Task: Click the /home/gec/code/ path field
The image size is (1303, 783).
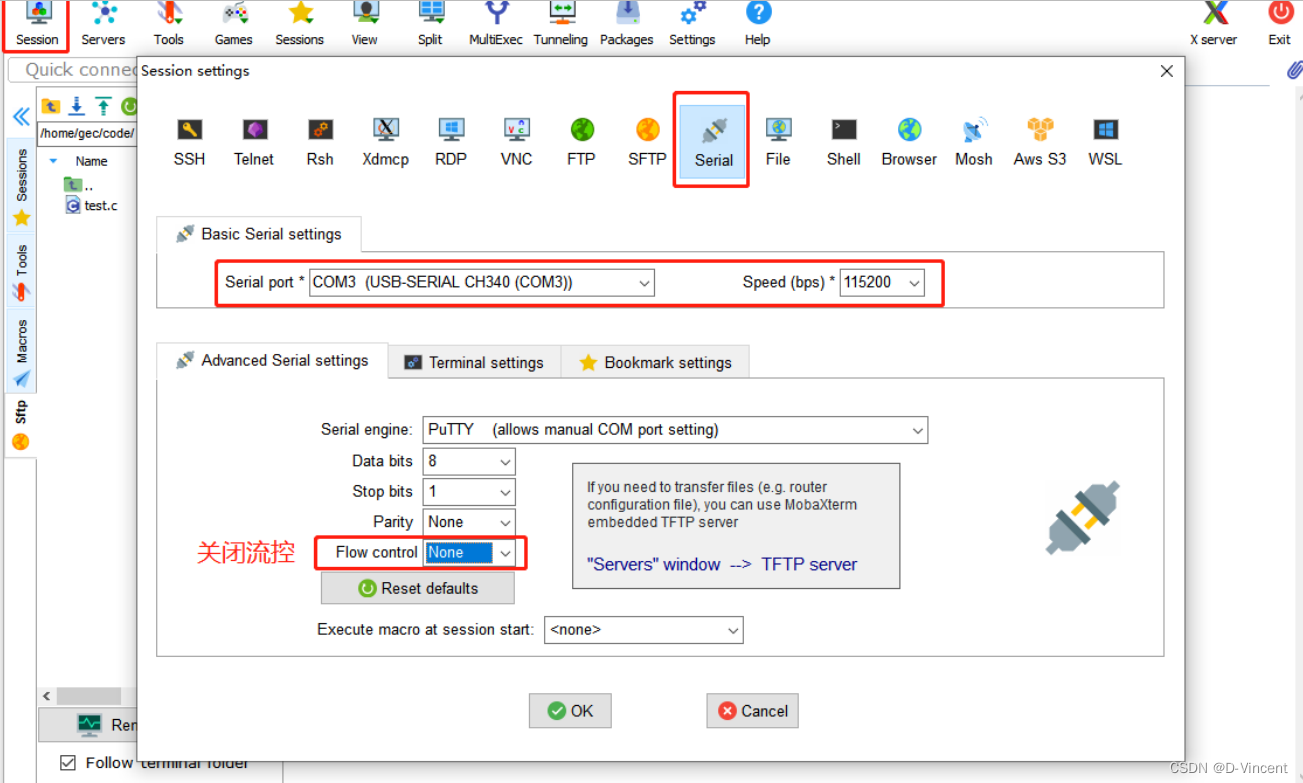Action: pyautogui.click(x=86, y=133)
